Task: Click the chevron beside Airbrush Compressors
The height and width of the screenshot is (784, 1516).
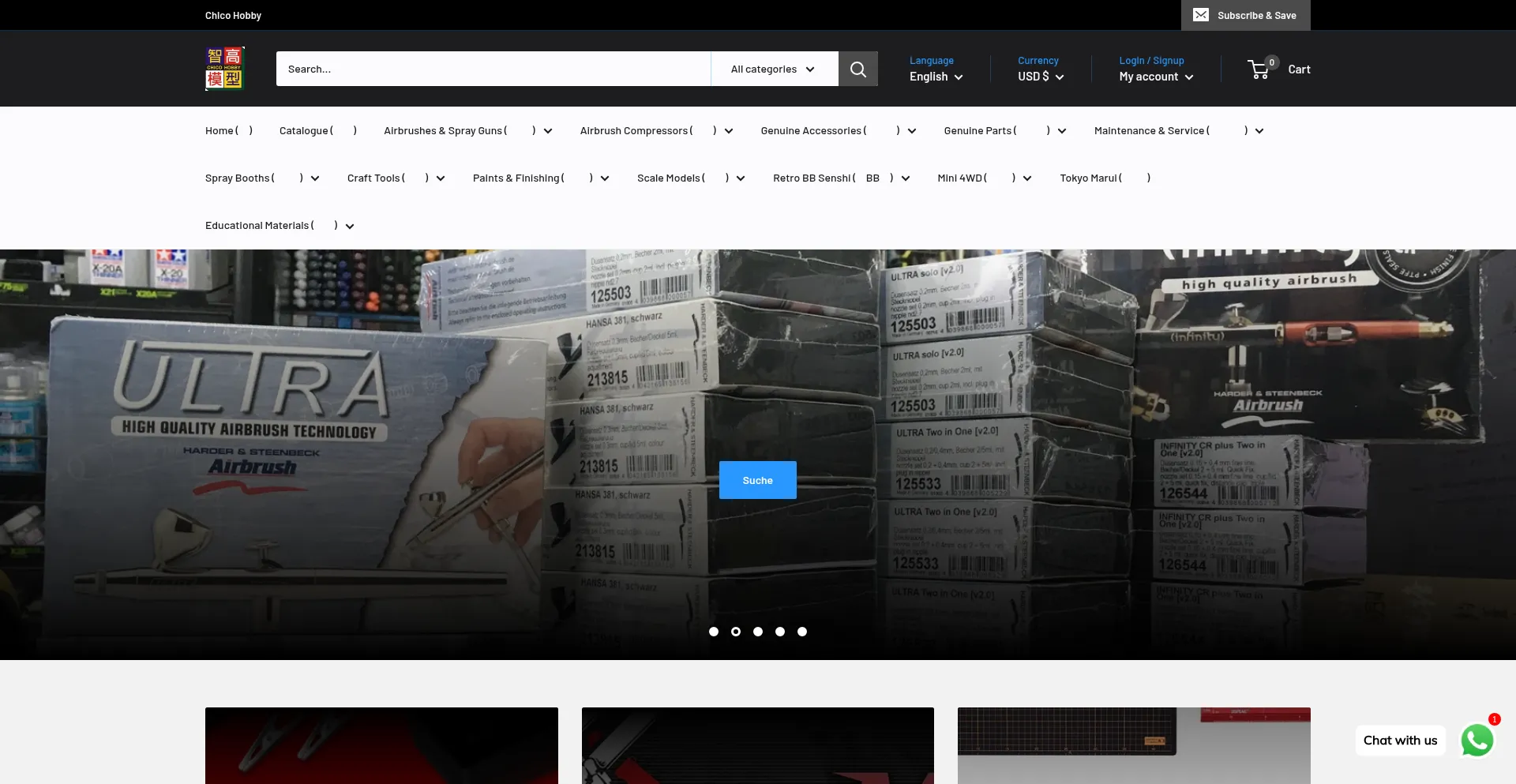Action: point(729,131)
